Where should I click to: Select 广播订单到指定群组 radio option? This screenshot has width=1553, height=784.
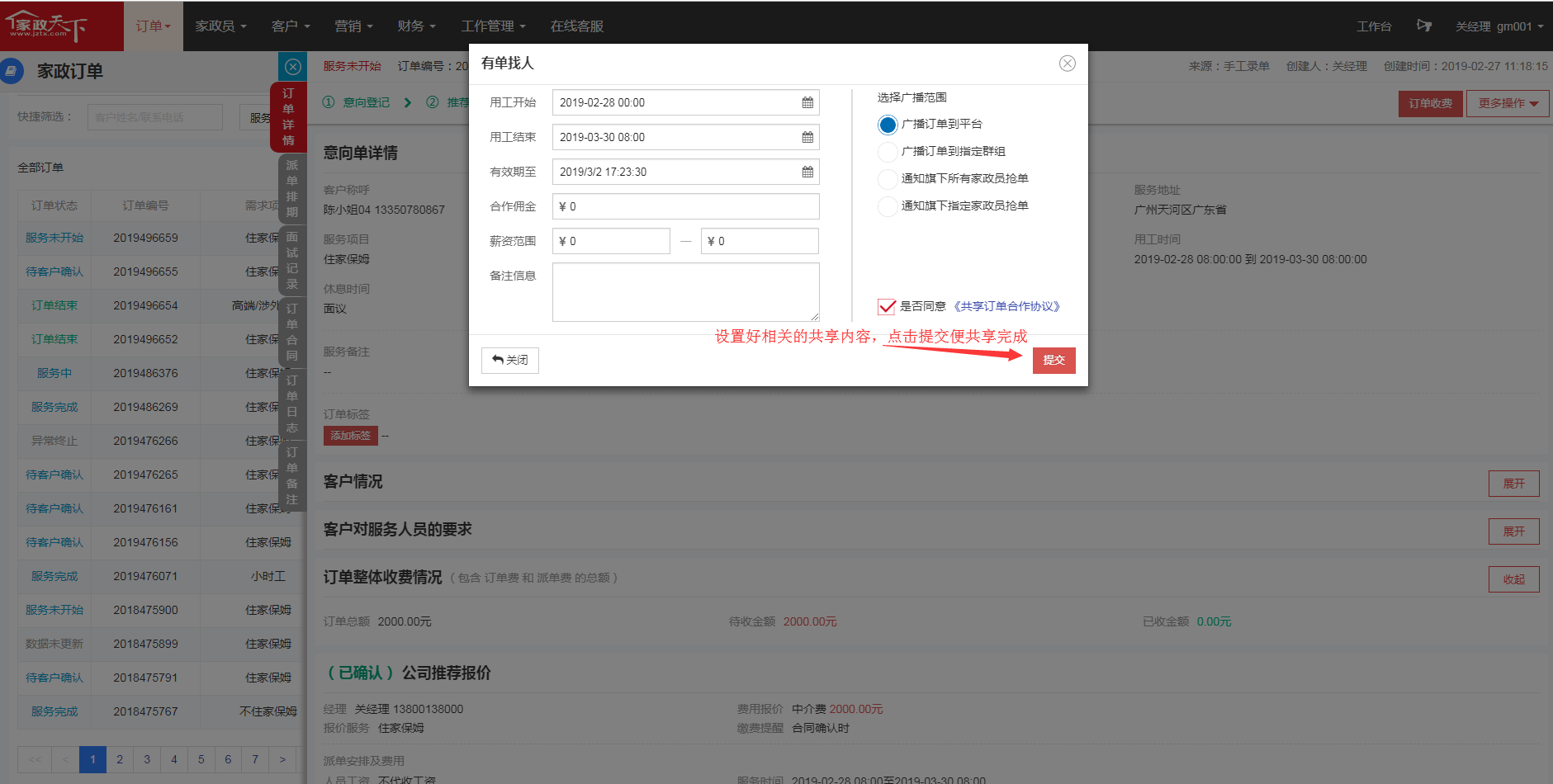(x=888, y=152)
